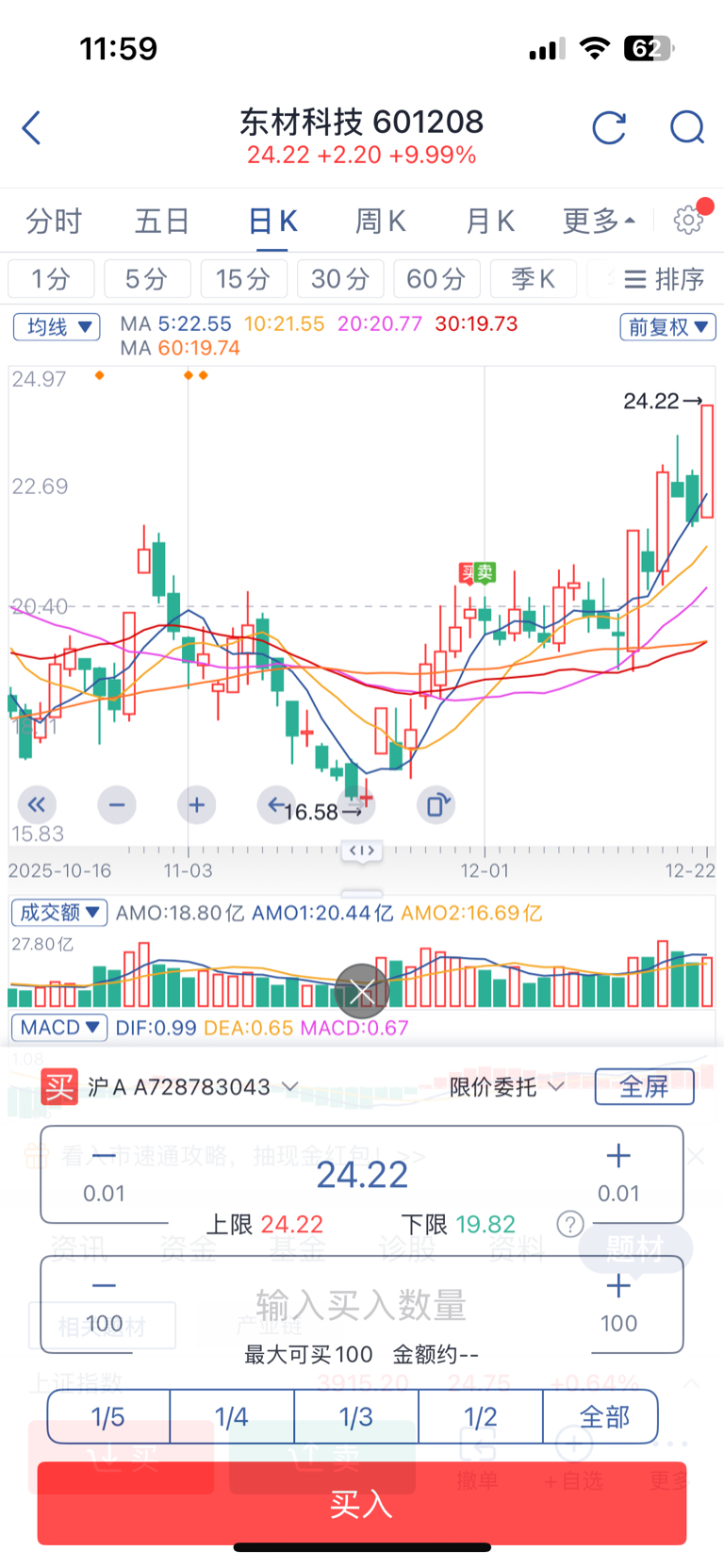Tap the 输入买入数量 quantity field
This screenshot has width=724, height=1568.
[362, 1306]
